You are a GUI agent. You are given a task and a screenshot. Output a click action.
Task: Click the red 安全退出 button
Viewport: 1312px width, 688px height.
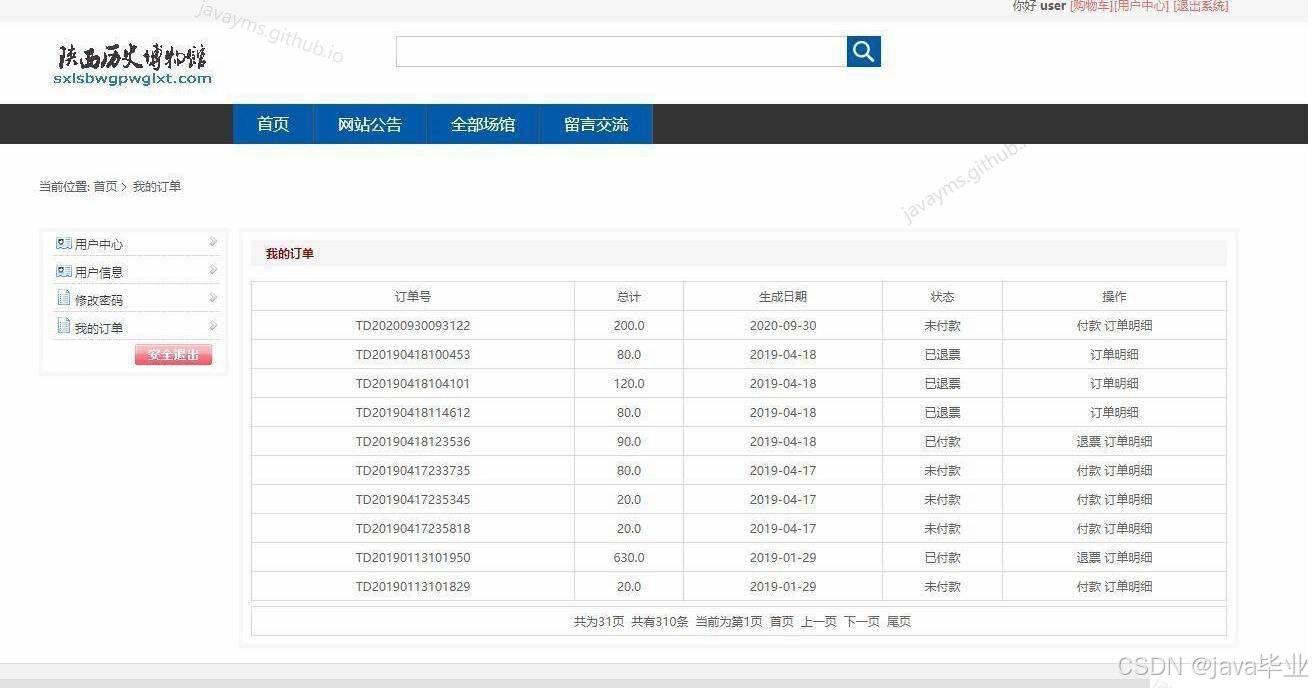tap(173, 355)
